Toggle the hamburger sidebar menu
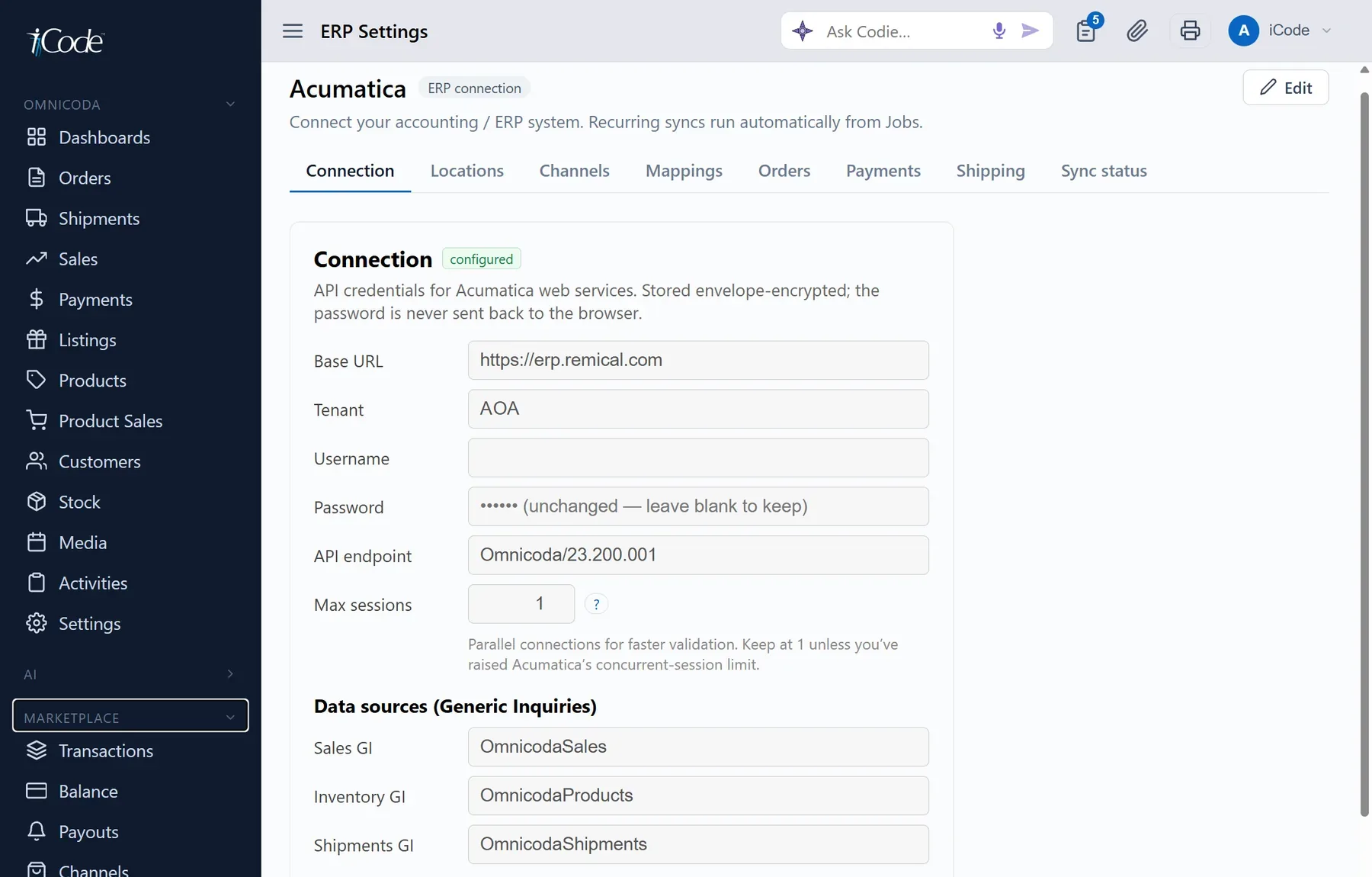 (293, 31)
